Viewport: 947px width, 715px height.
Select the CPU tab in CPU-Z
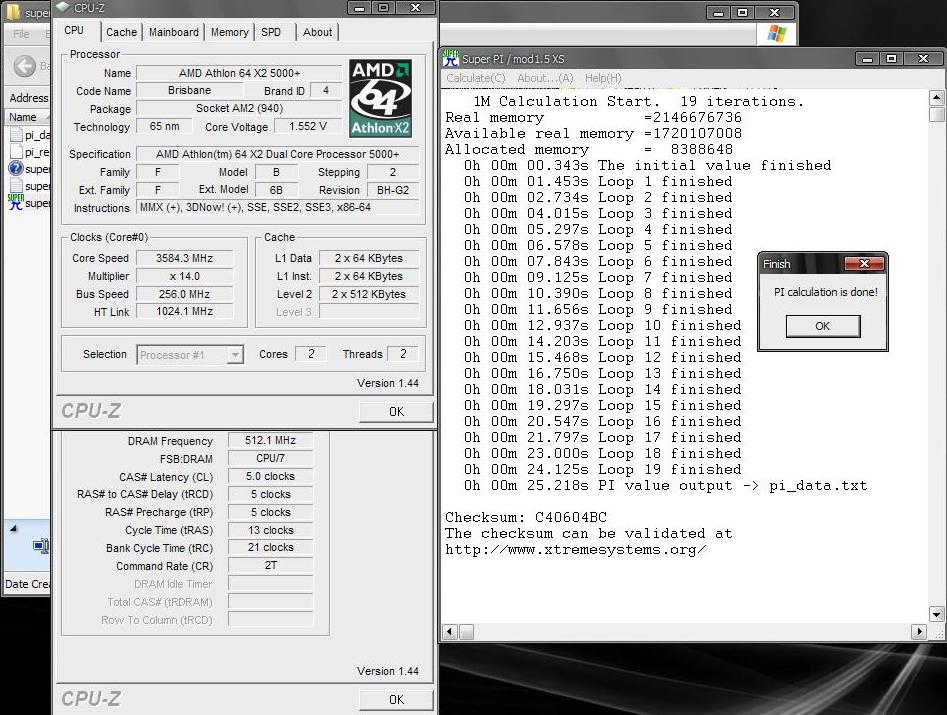click(x=74, y=30)
